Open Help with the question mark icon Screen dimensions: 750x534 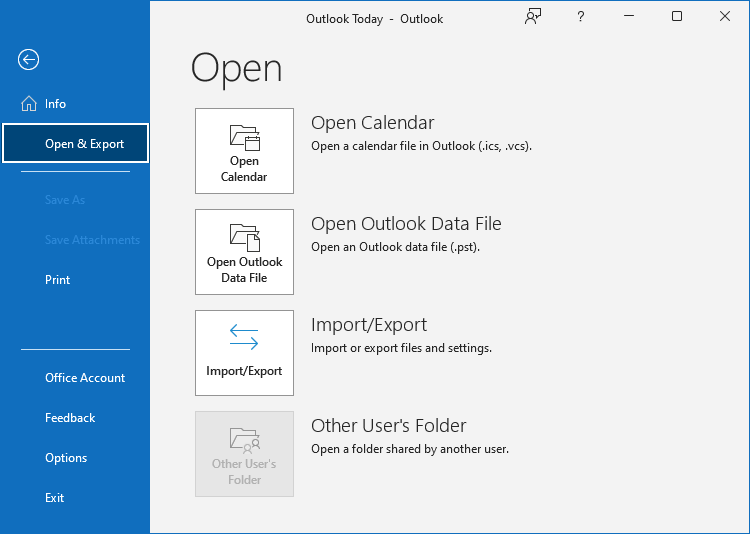coord(580,17)
